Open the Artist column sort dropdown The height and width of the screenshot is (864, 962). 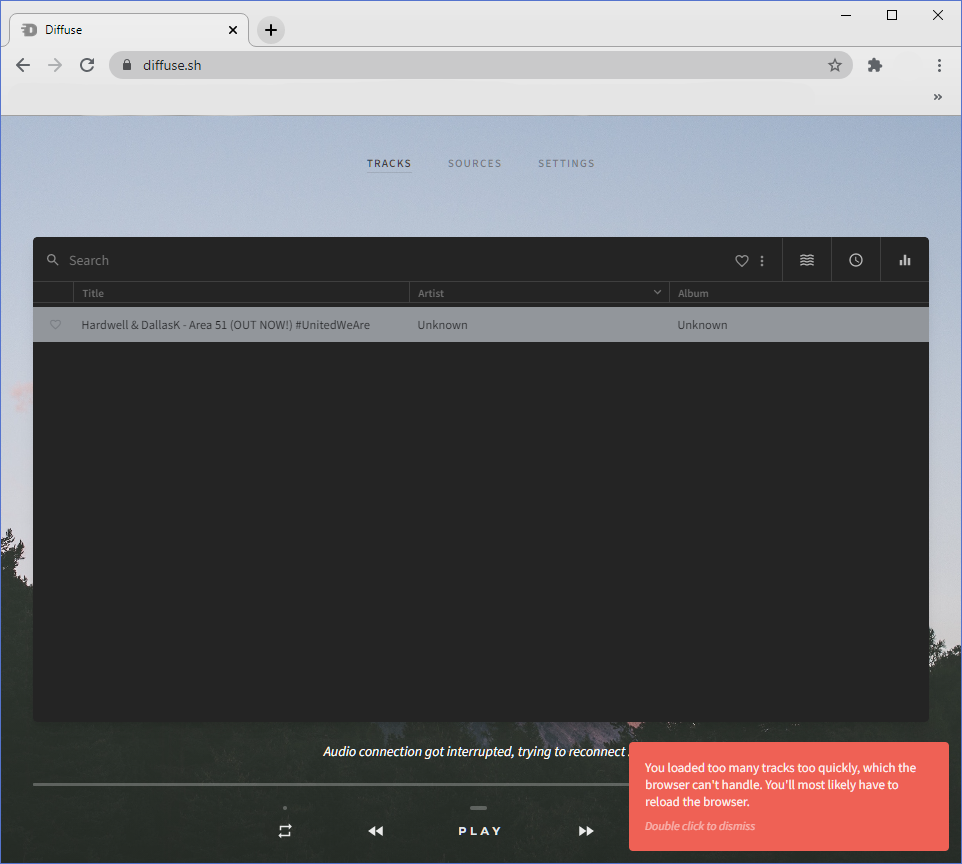tap(657, 292)
